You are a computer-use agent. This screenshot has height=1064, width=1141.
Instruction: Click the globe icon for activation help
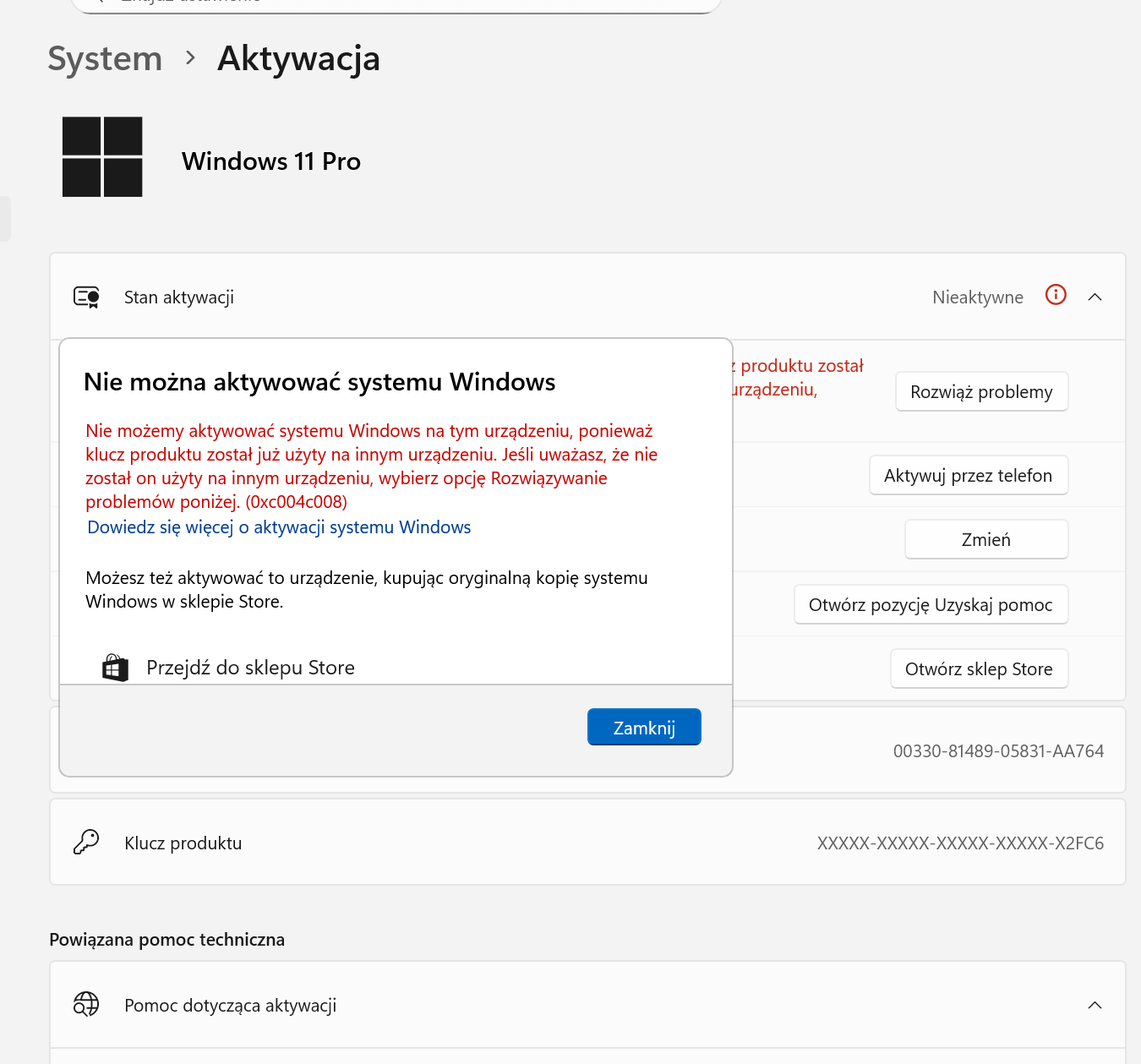(86, 1004)
